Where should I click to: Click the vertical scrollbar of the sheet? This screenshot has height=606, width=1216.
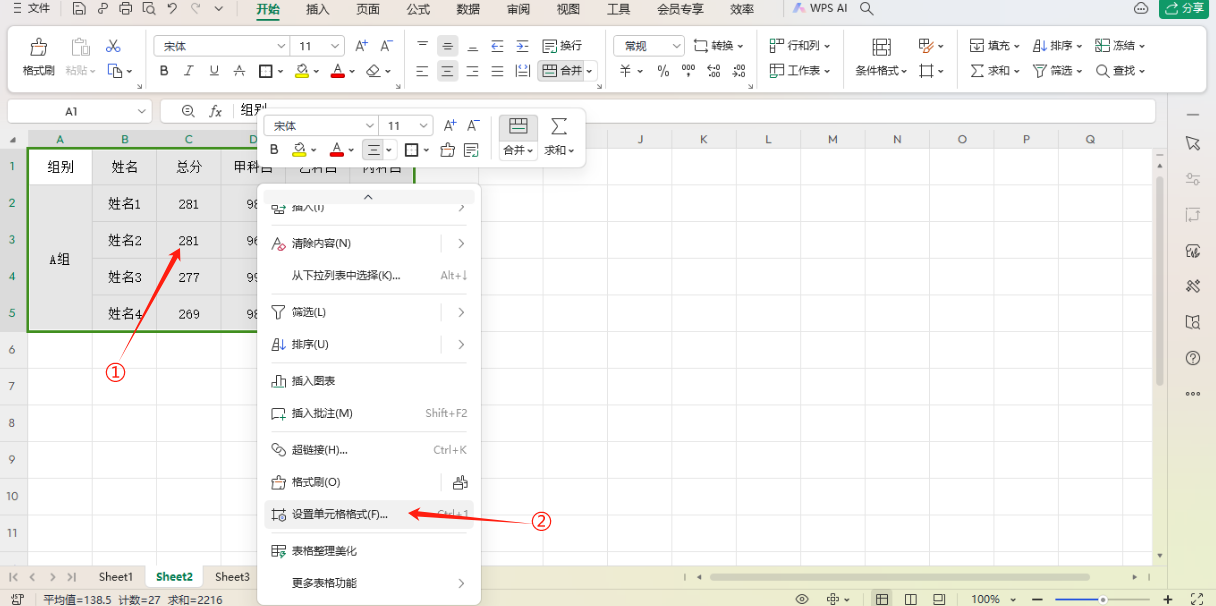(1159, 280)
